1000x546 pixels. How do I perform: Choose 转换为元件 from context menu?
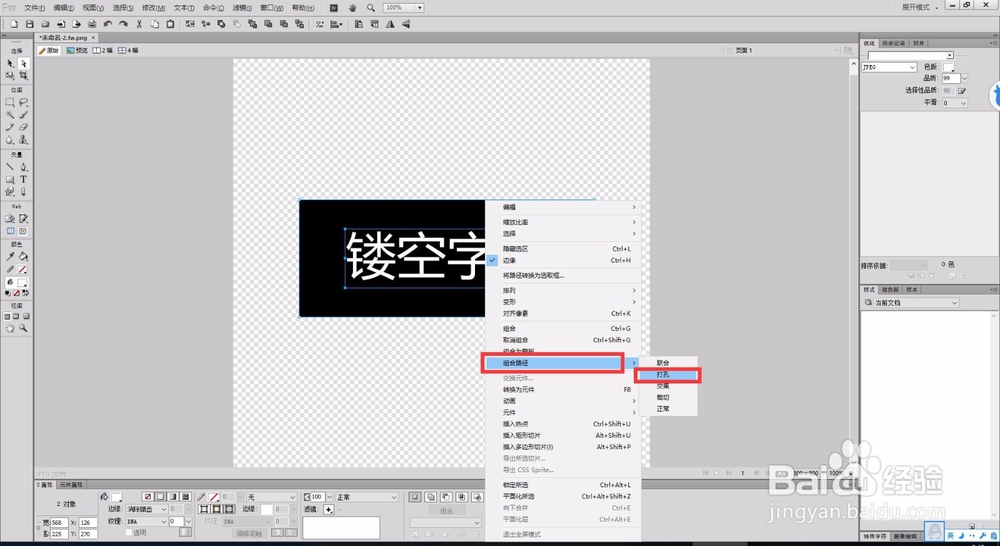560,390
